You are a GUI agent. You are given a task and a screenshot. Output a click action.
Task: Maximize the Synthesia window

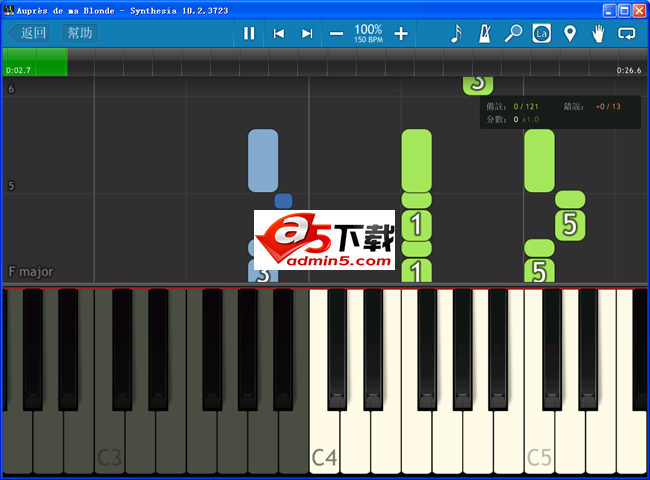click(x=624, y=10)
